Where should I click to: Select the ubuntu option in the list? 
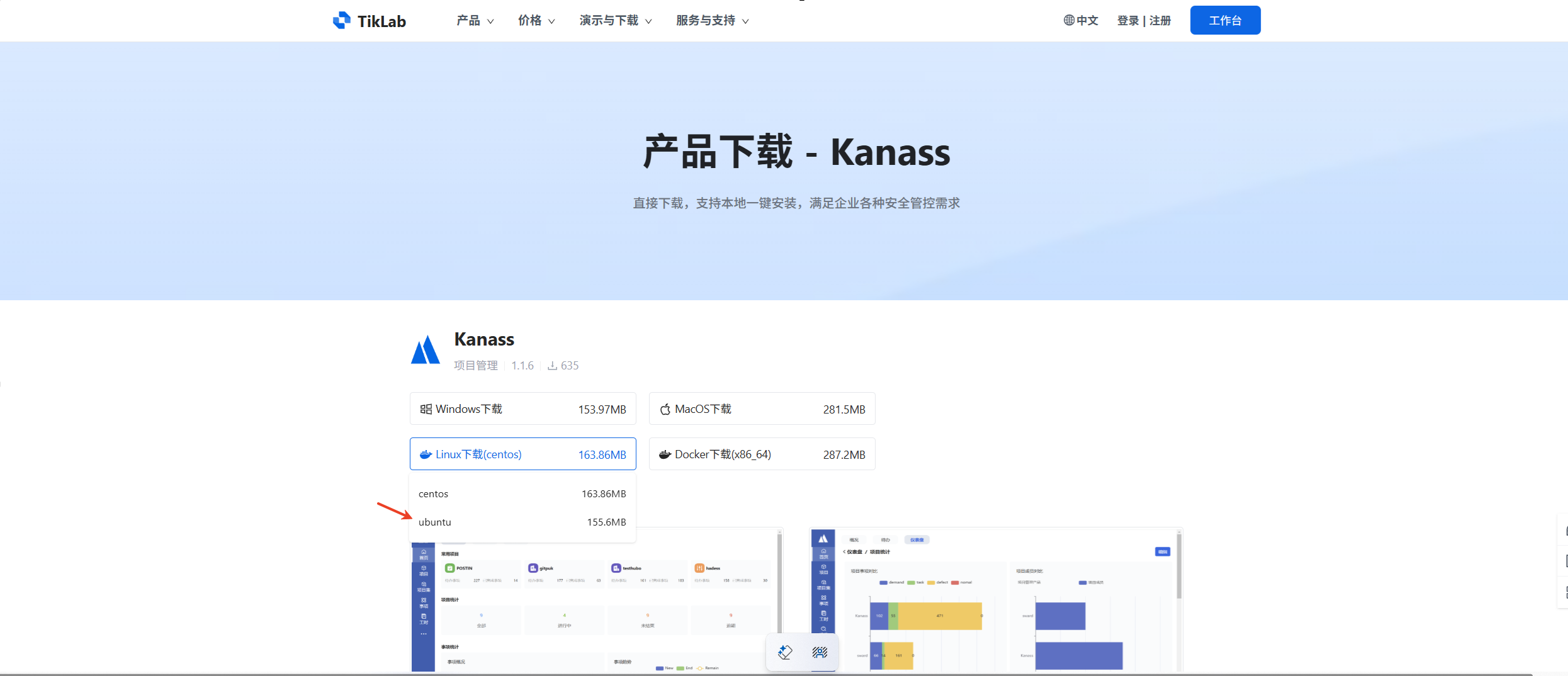522,522
